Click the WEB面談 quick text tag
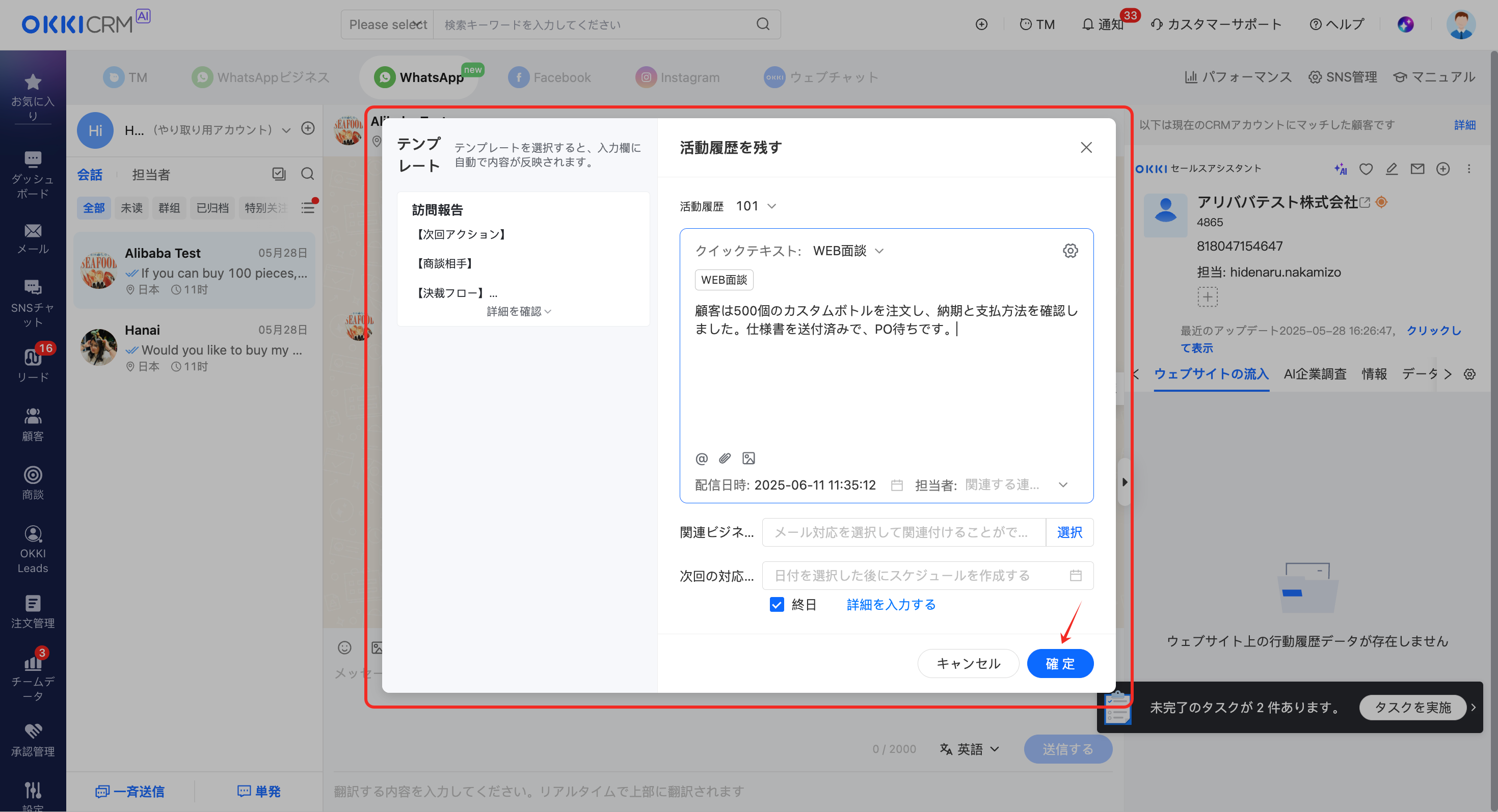The width and height of the screenshot is (1498, 812). (x=724, y=280)
